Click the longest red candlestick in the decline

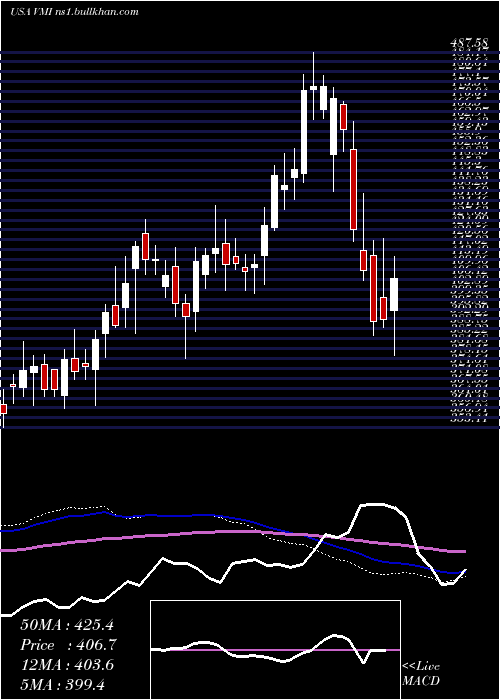354,190
